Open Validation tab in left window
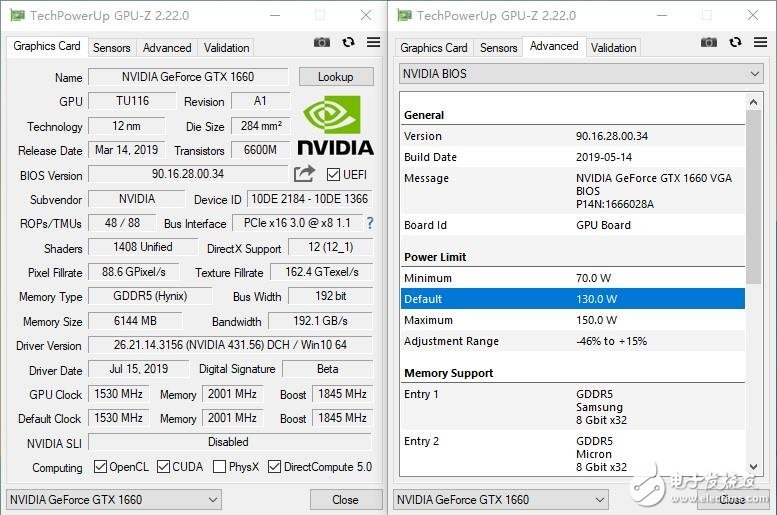 (x=226, y=48)
